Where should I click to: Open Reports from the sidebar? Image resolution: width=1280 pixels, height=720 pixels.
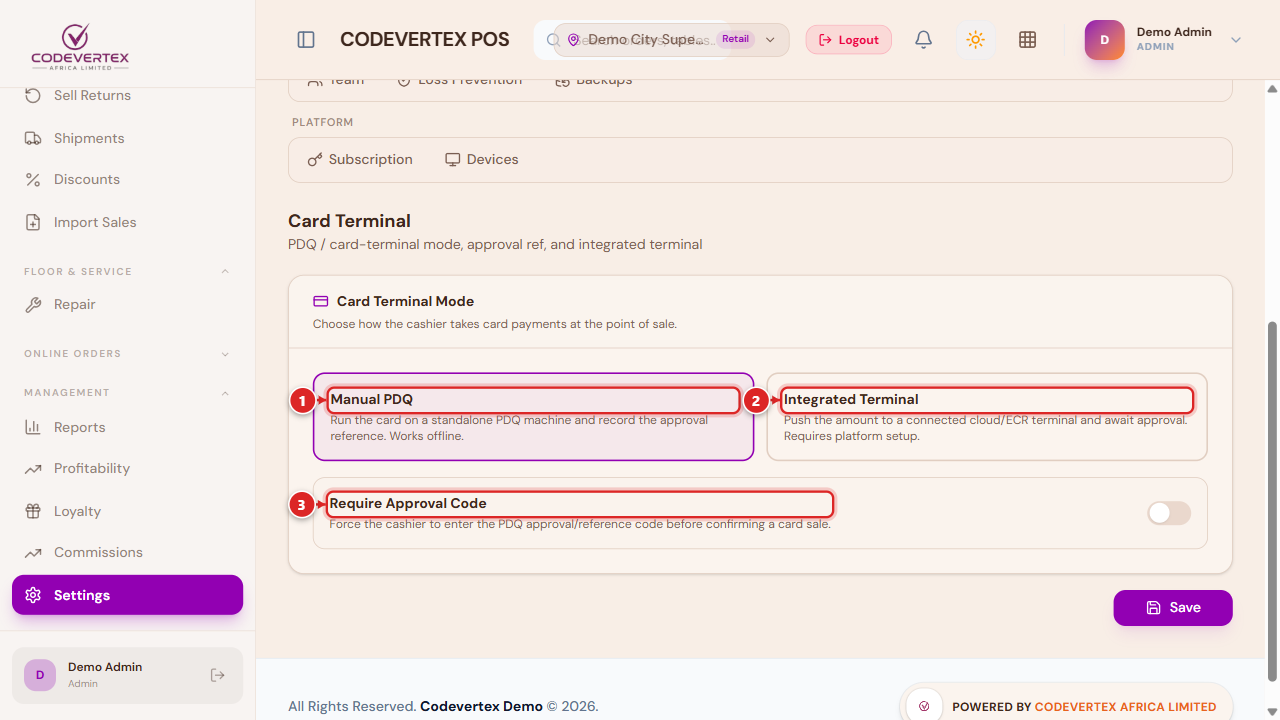coord(127,427)
